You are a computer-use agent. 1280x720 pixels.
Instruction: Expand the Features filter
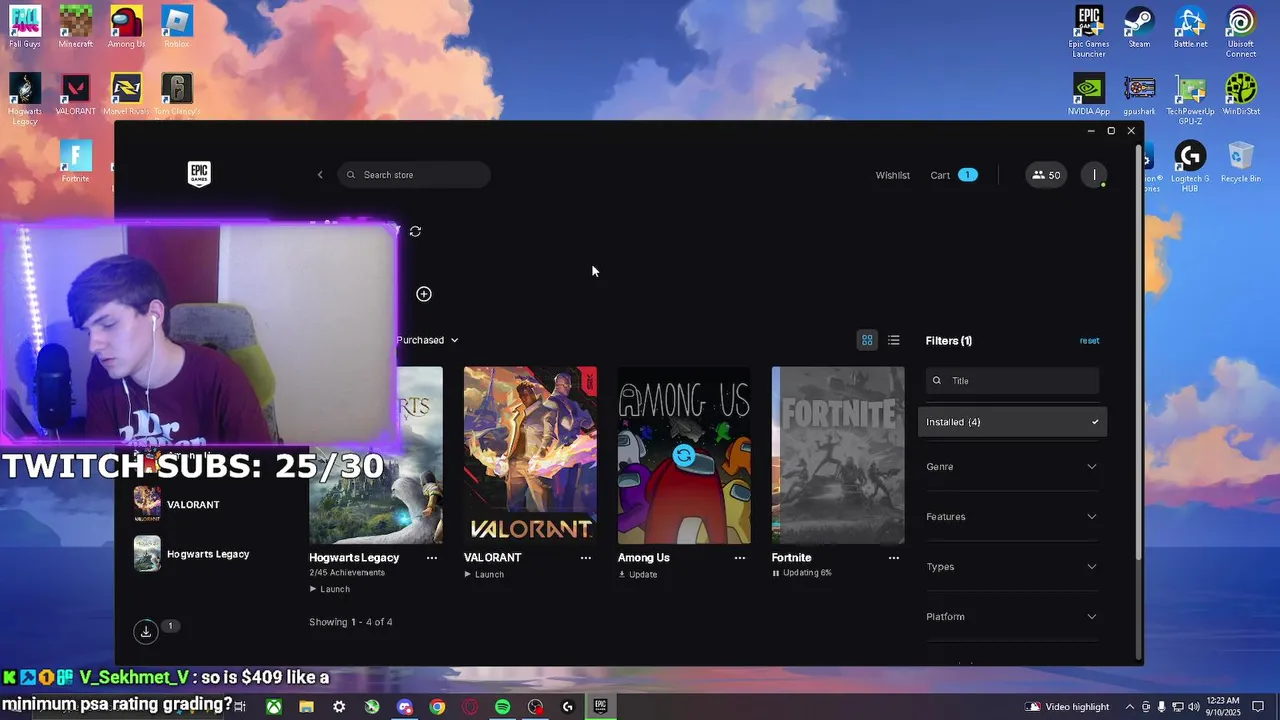(x=1012, y=517)
